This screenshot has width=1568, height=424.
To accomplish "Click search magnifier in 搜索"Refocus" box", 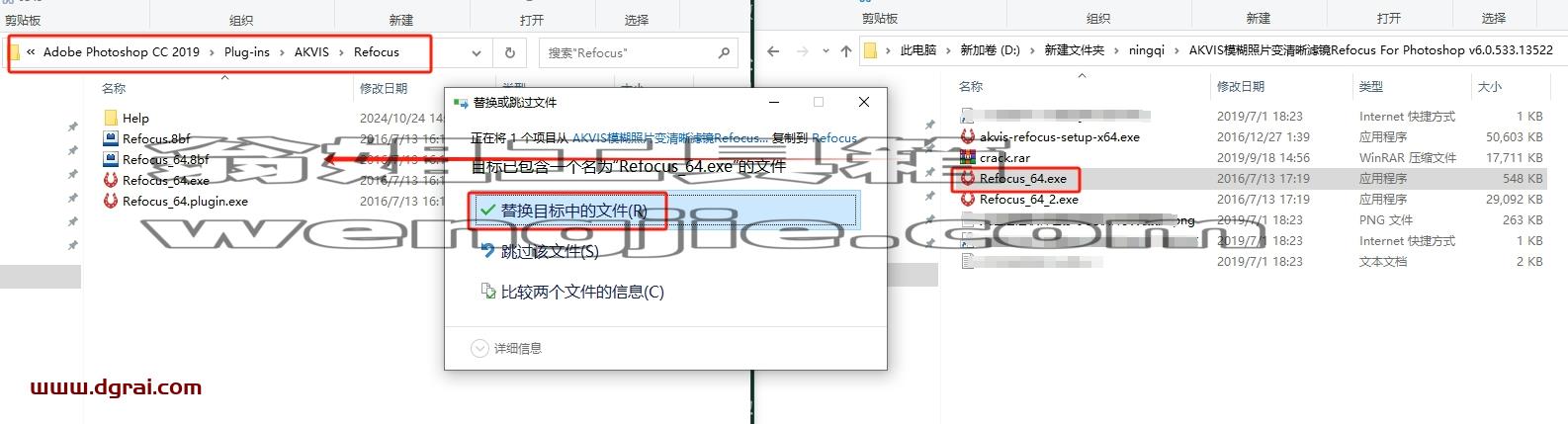I will [724, 52].
